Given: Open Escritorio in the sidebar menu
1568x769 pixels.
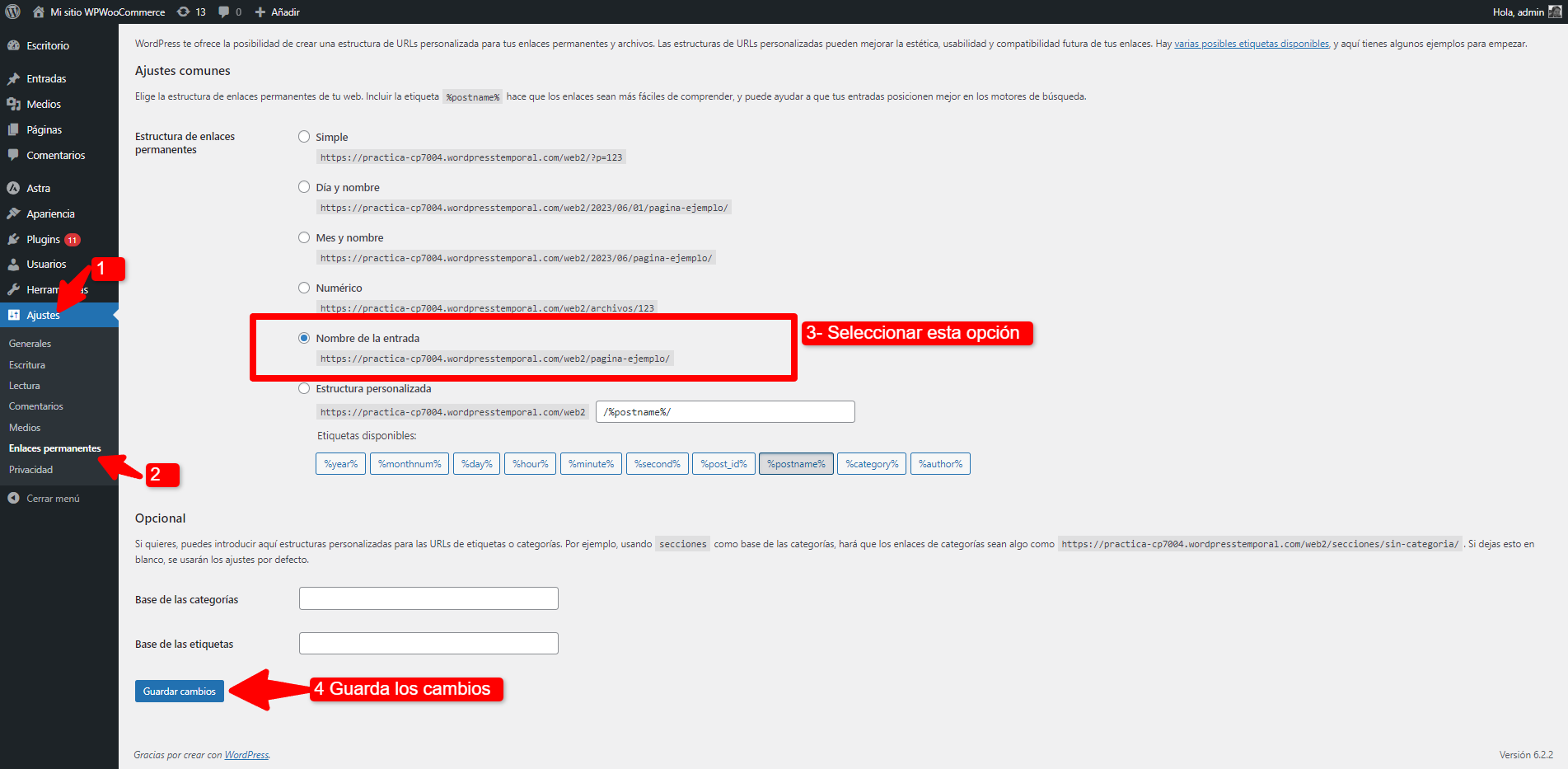Looking at the screenshot, I should tap(48, 45).
